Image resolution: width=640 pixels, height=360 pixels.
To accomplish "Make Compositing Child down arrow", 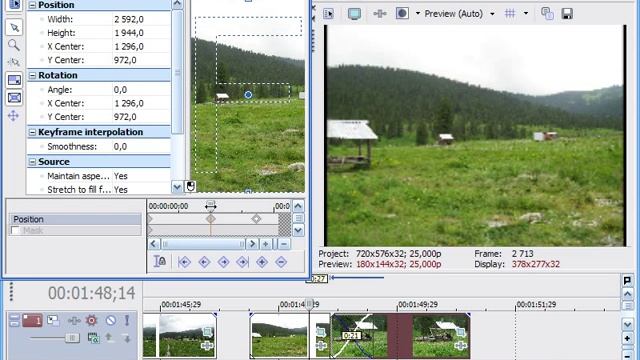I will (126, 338).
